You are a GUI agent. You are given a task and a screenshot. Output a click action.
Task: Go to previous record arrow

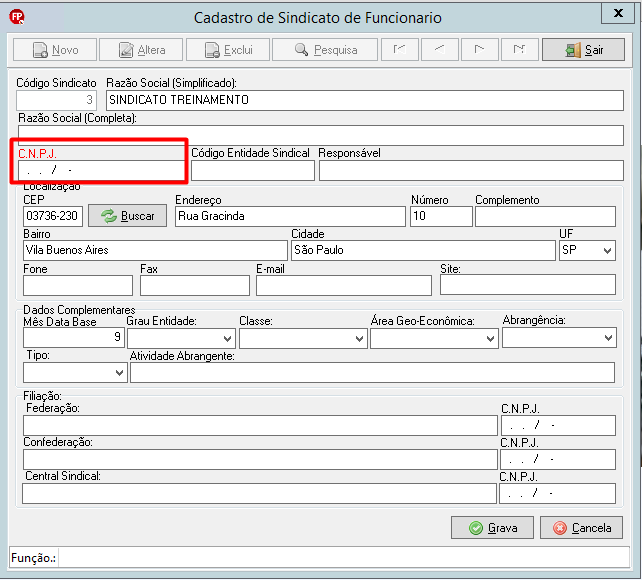439,50
